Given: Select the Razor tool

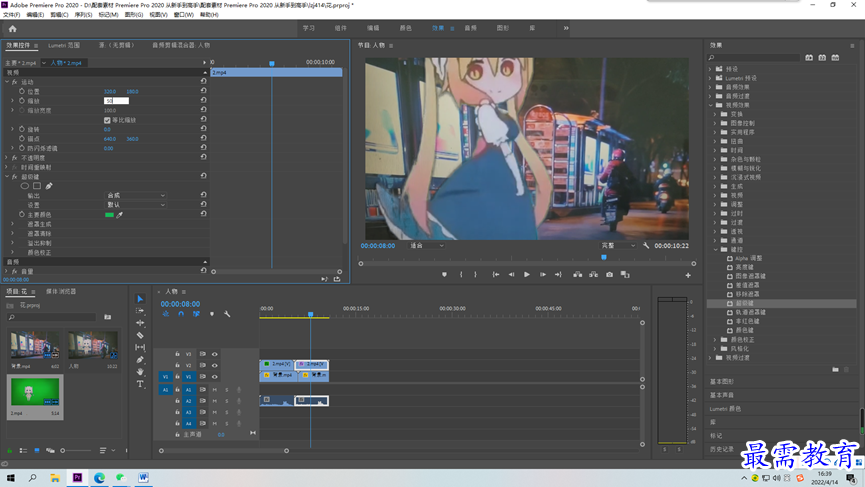Looking at the screenshot, I should point(140,335).
